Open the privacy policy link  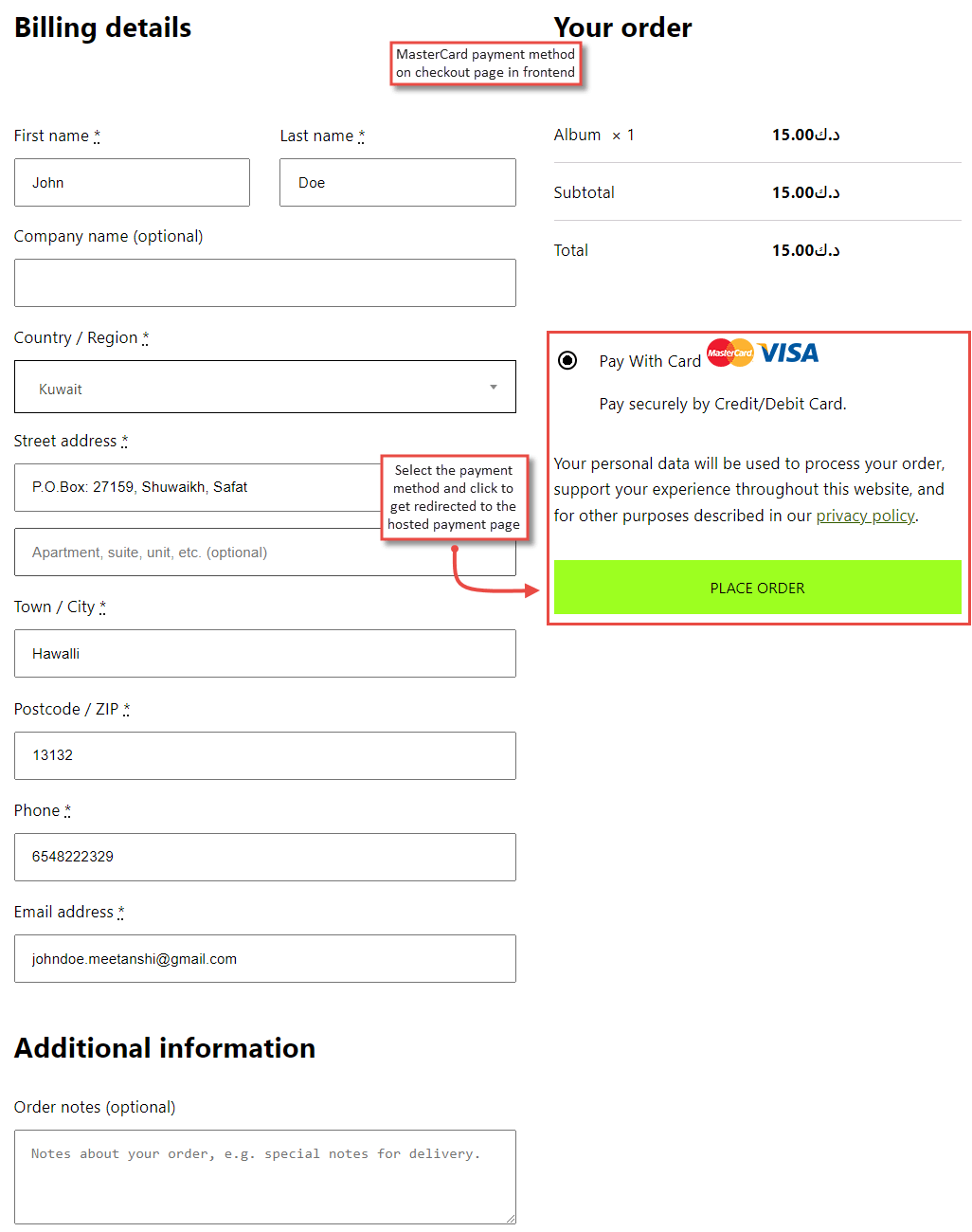tap(865, 515)
